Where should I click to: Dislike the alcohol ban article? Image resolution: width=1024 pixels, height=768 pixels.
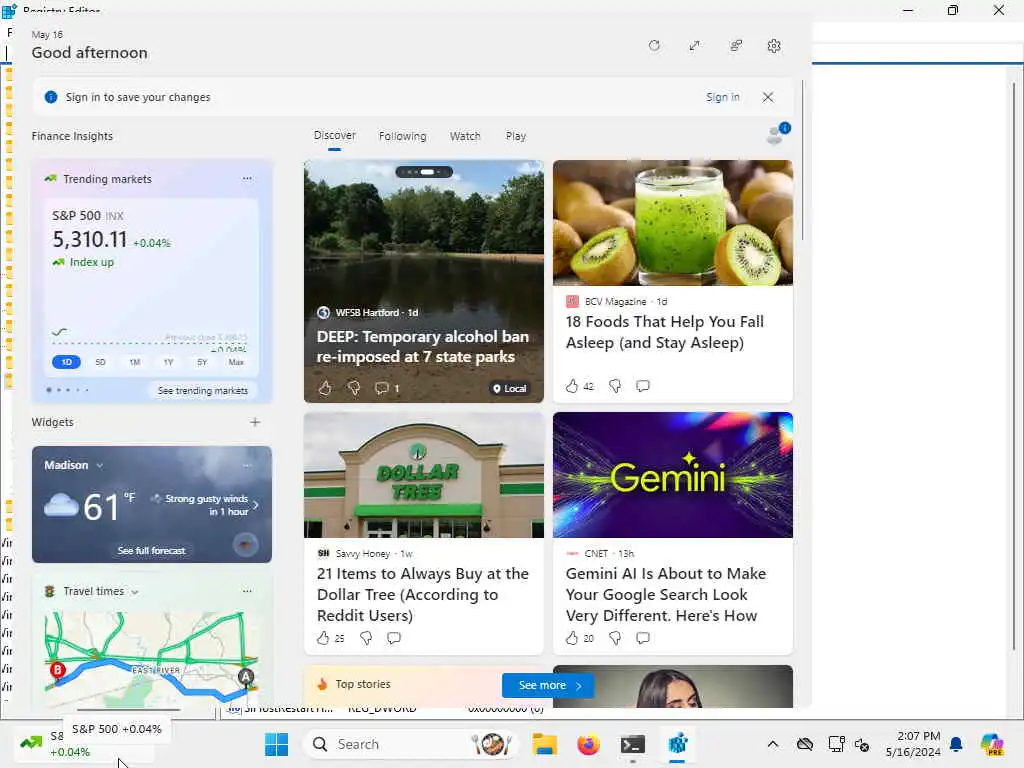click(x=353, y=388)
